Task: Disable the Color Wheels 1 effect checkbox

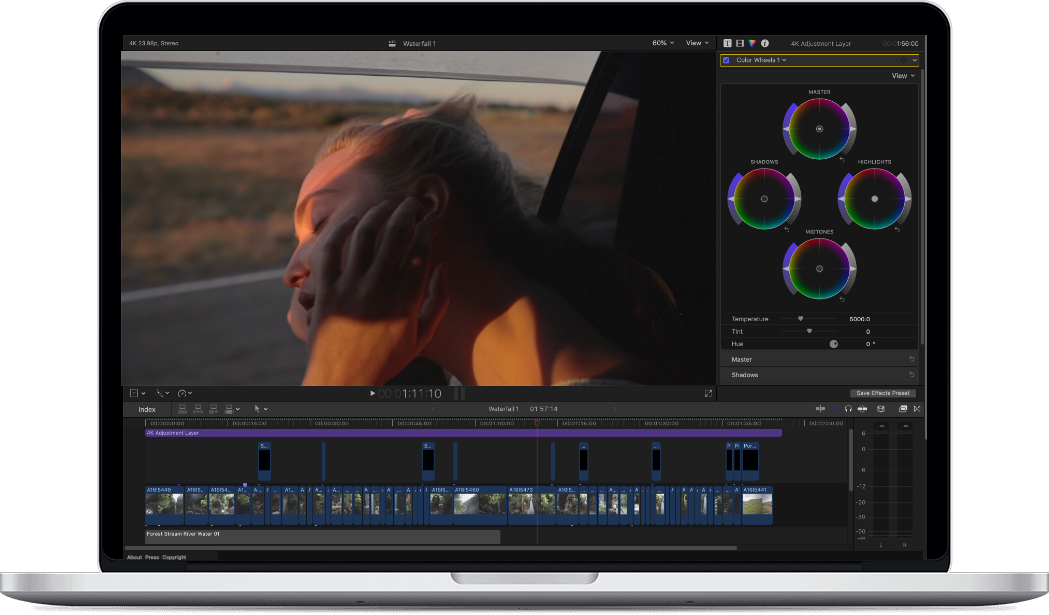Action: pyautogui.click(x=727, y=60)
